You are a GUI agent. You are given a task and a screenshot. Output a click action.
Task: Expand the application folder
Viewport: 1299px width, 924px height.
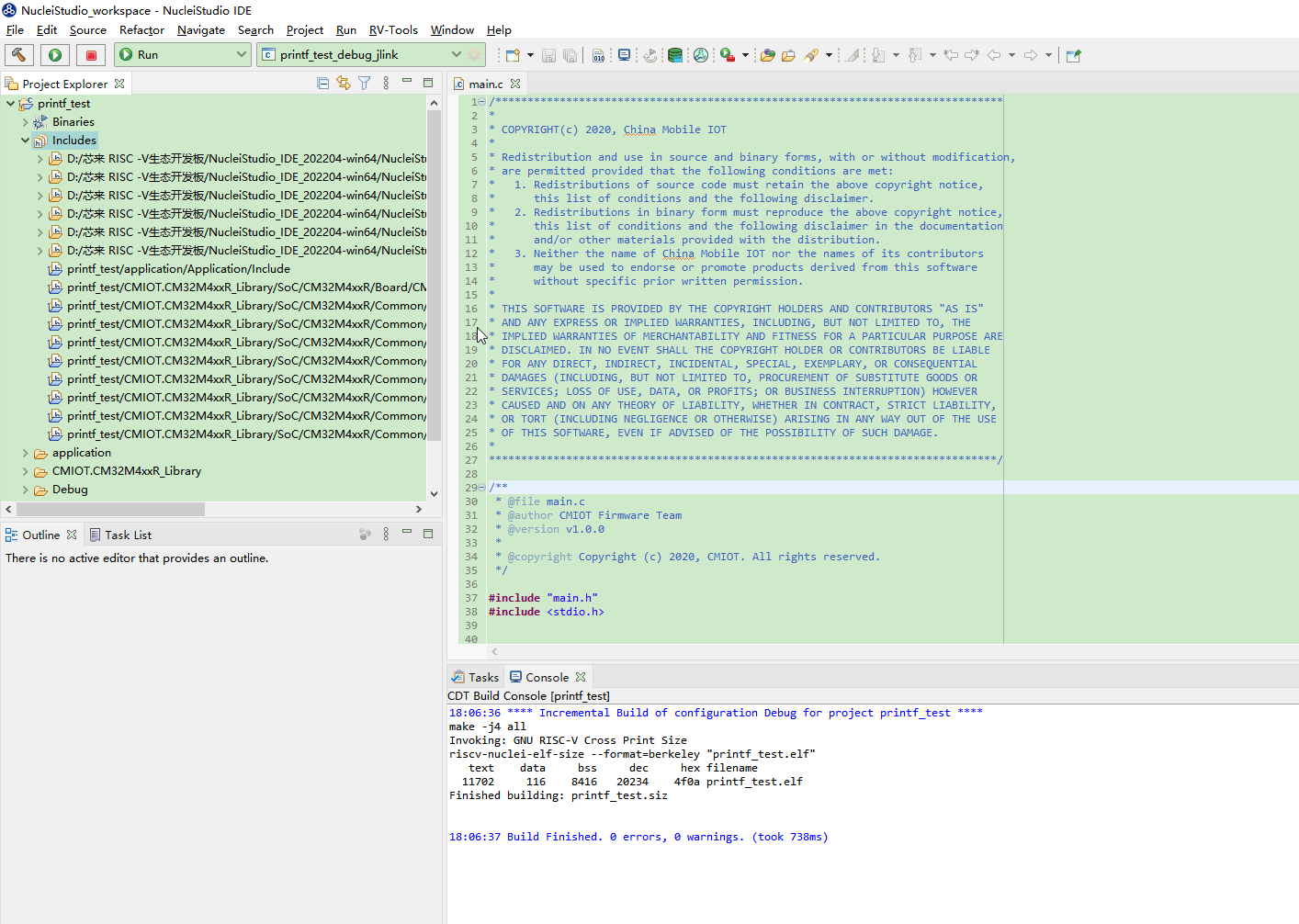coord(25,453)
